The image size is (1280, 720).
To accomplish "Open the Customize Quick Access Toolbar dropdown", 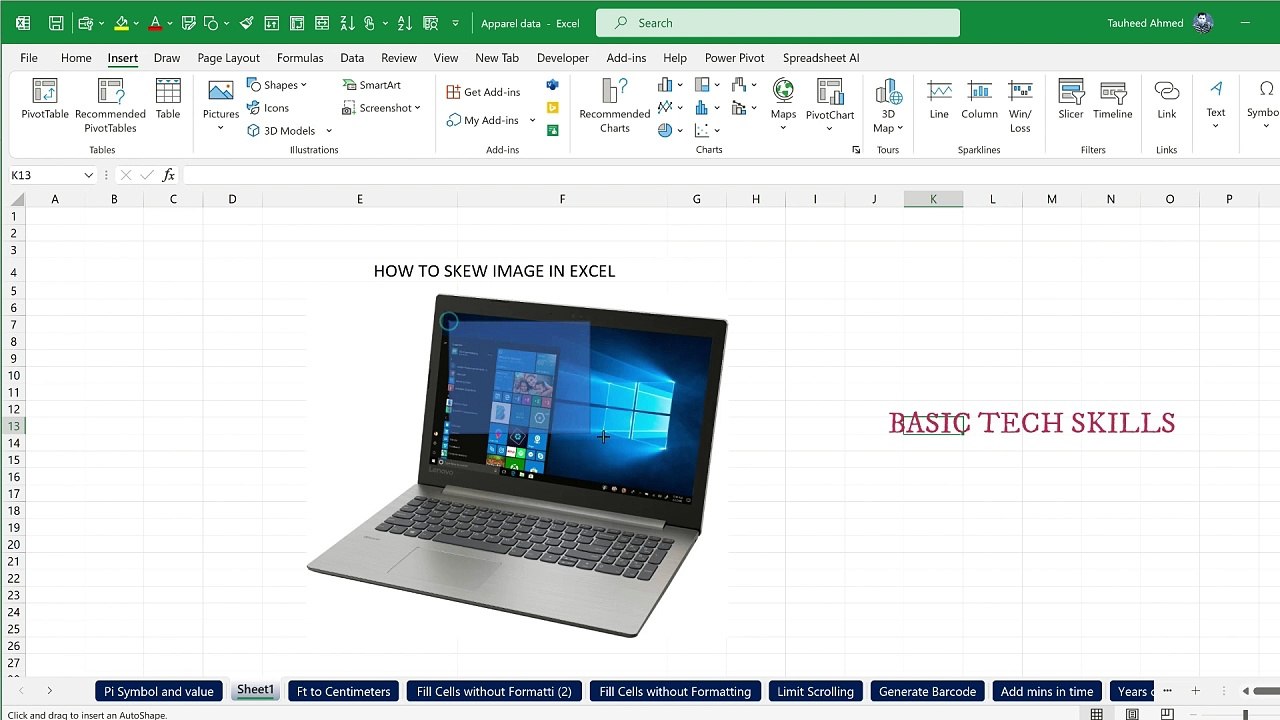I will coord(456,23).
